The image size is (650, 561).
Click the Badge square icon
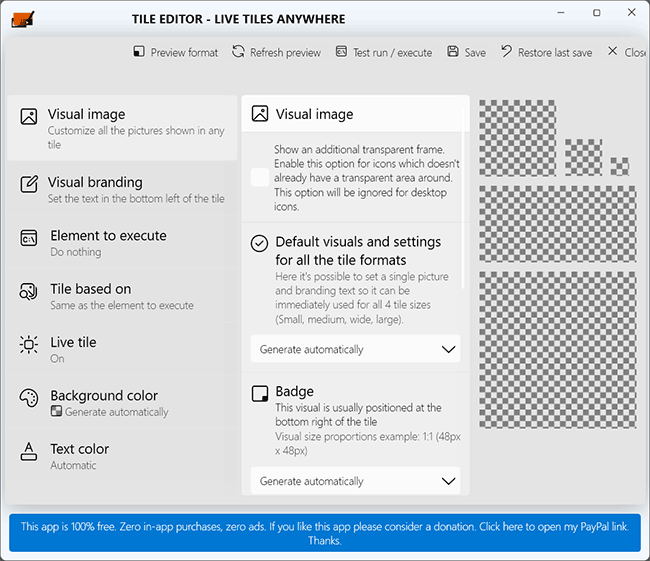[x=260, y=393]
